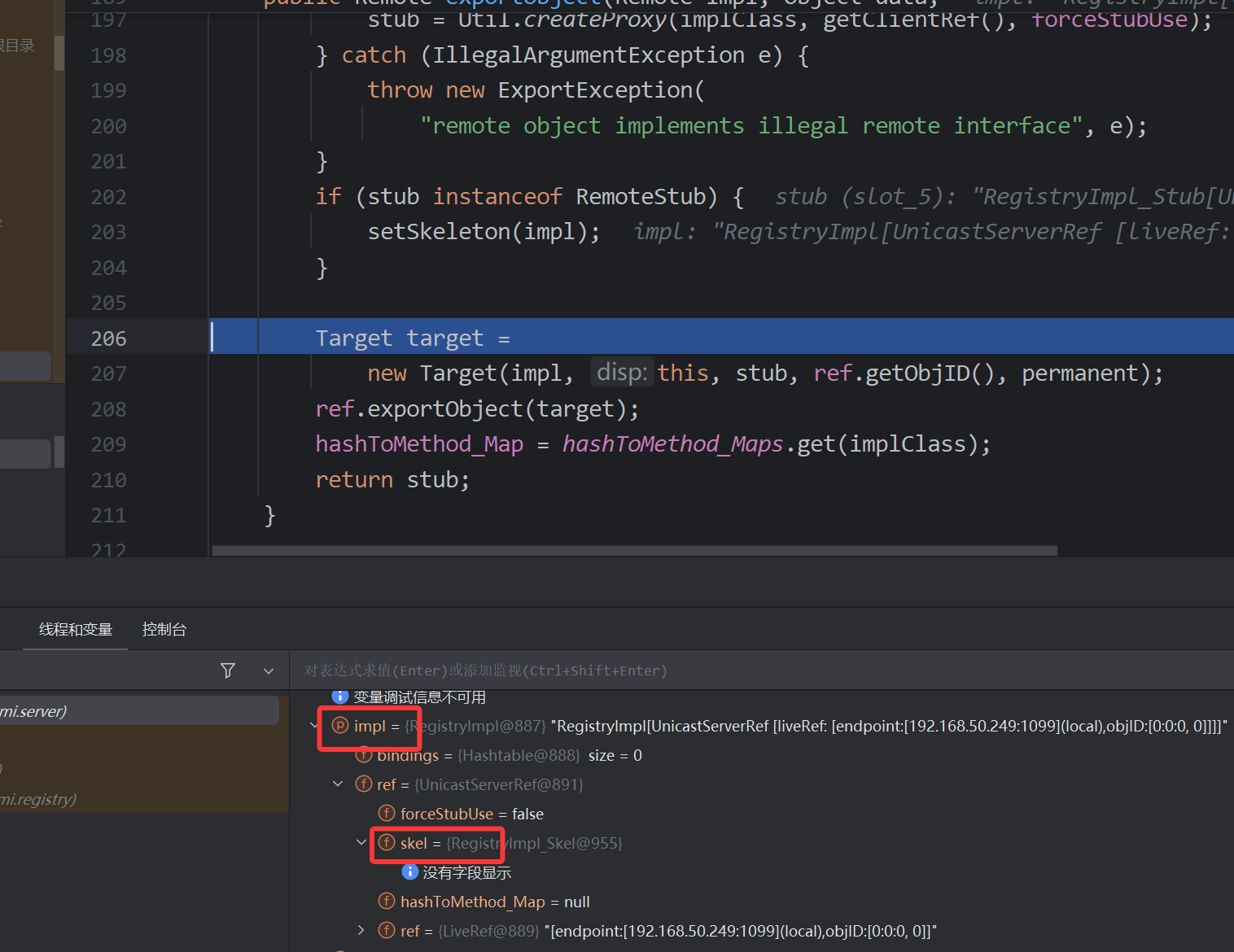1234x952 pixels.
Task: Click the field icon beside bindings
Action: click(364, 755)
